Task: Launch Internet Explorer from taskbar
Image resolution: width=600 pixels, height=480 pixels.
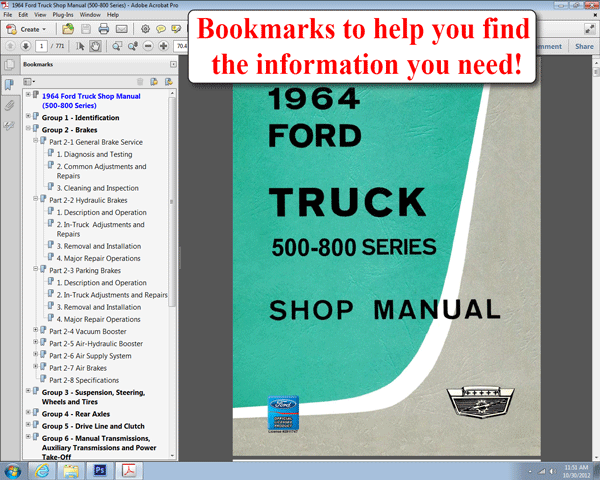Action: [x=42, y=471]
